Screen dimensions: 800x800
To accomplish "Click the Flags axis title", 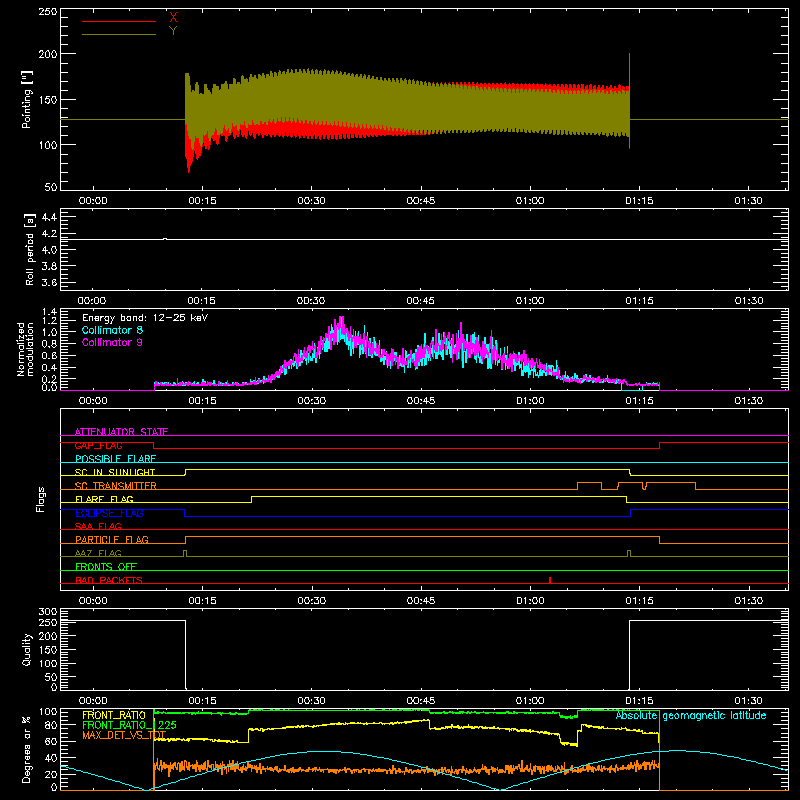I will tap(41, 499).
